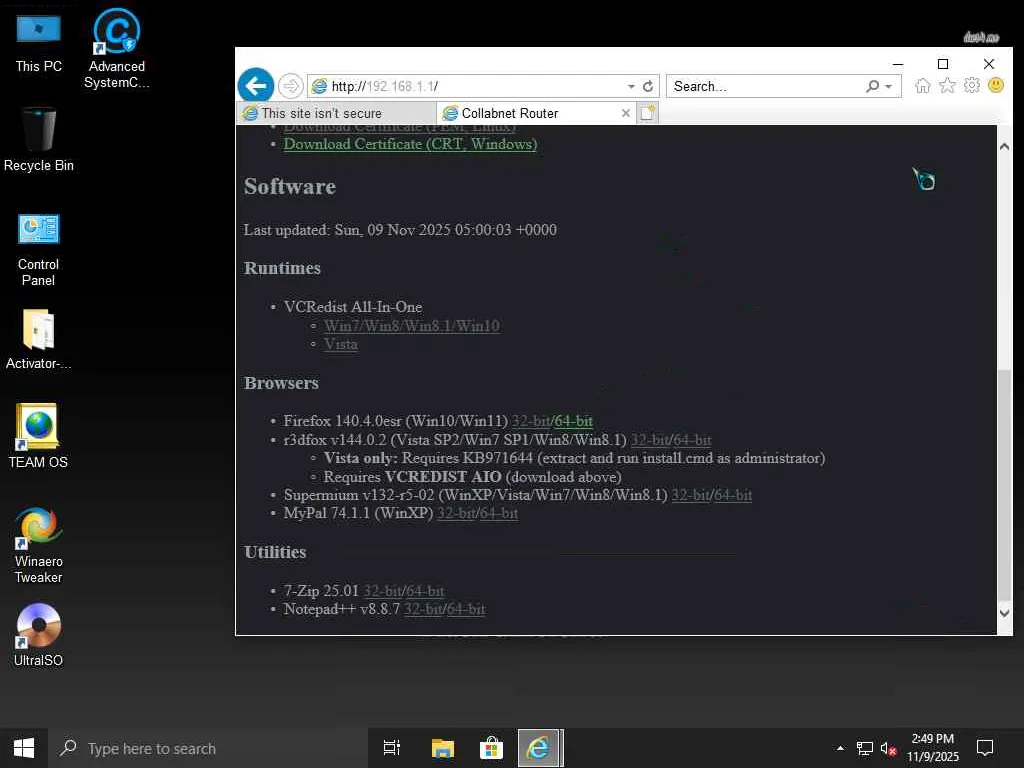The width and height of the screenshot is (1024, 768).
Task: Open the VCRedist Vista link
Action: 340,344
